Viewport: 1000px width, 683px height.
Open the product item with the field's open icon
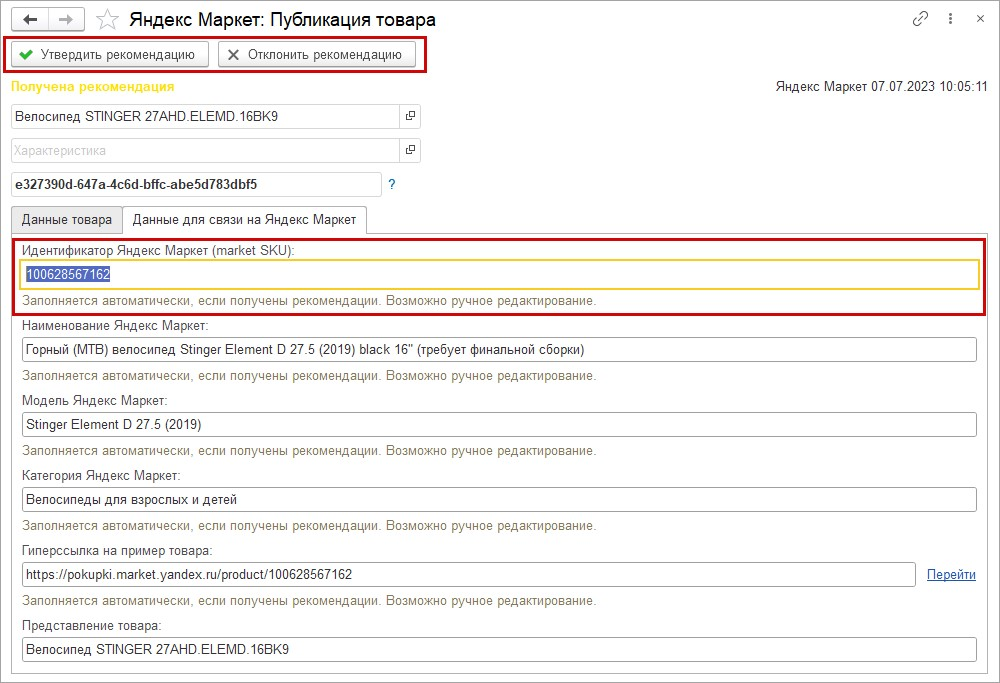[x=410, y=116]
